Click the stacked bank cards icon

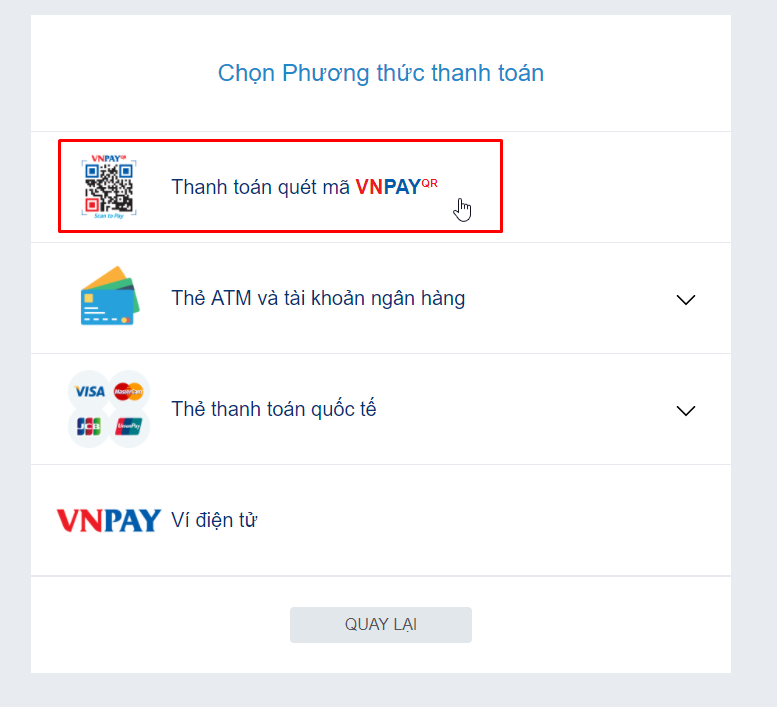pos(110,296)
